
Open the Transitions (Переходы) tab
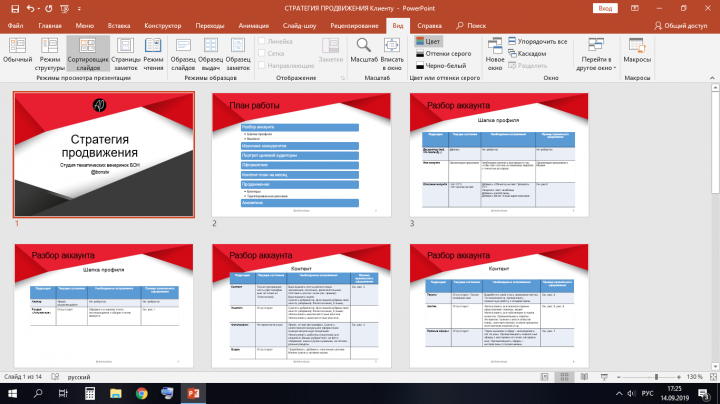point(209,26)
